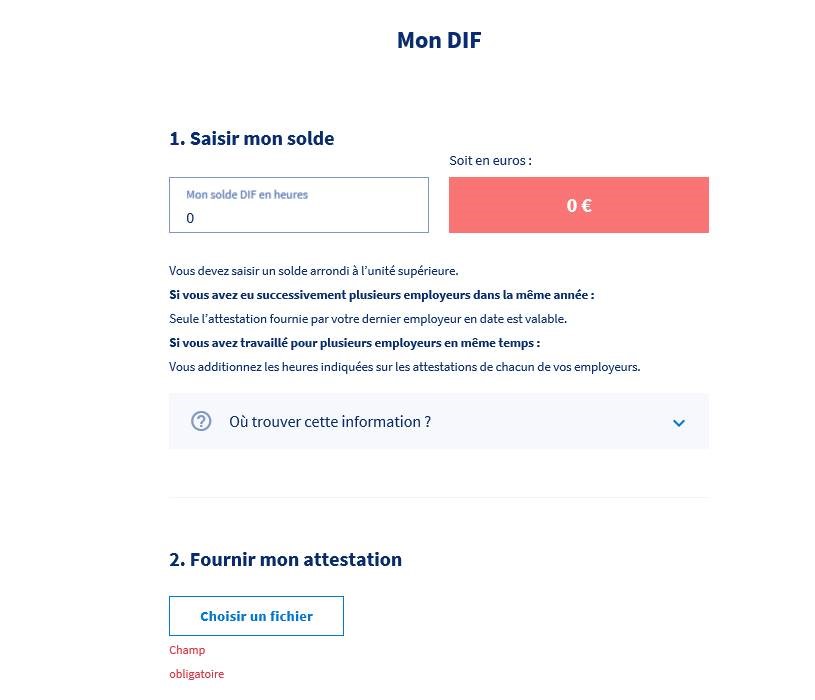Viewport: 815px width, 700px height.
Task: Click the "Vous additionnez les heures indiquées" sentence
Action: [x=404, y=367]
